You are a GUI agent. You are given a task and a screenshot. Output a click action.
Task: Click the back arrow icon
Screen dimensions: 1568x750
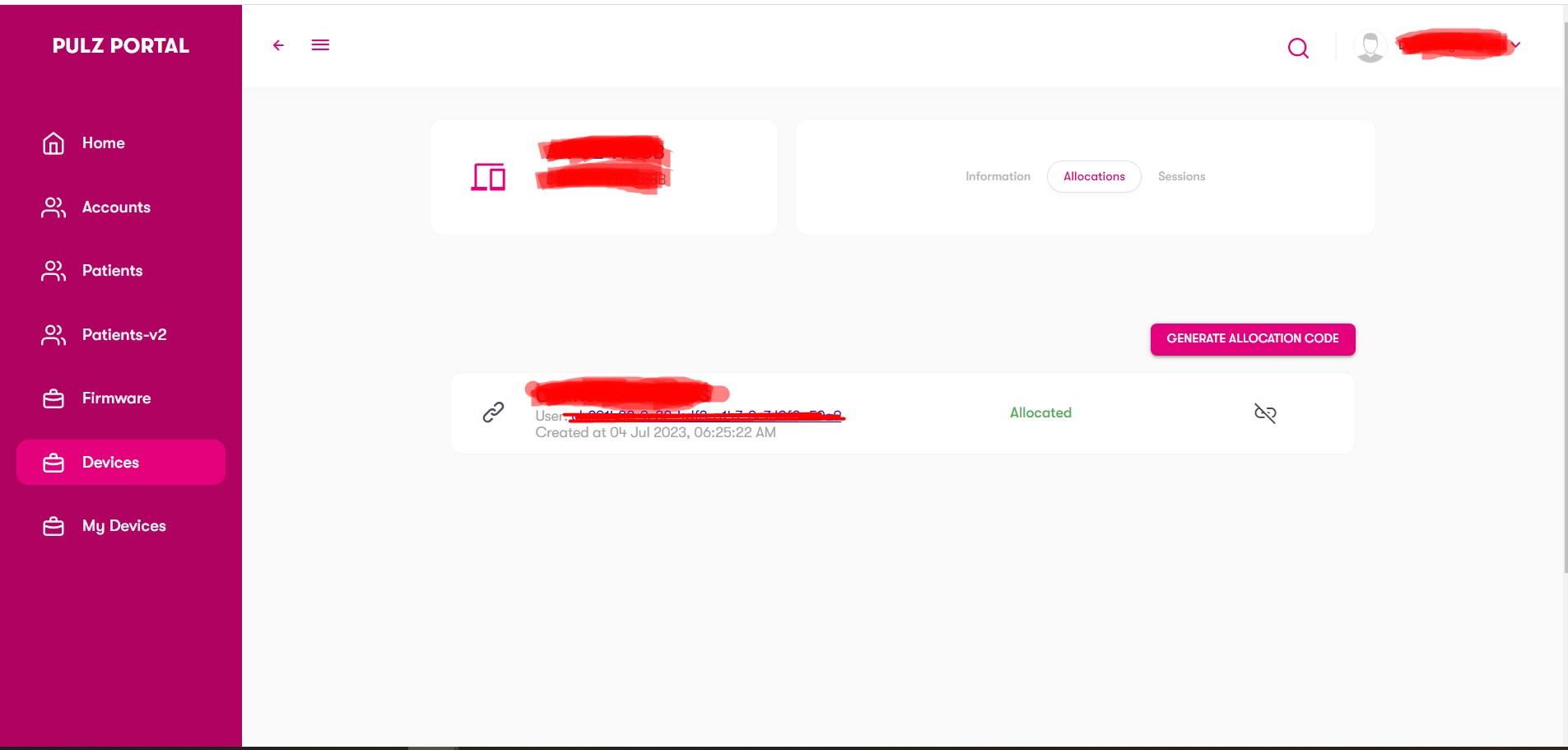tap(278, 45)
